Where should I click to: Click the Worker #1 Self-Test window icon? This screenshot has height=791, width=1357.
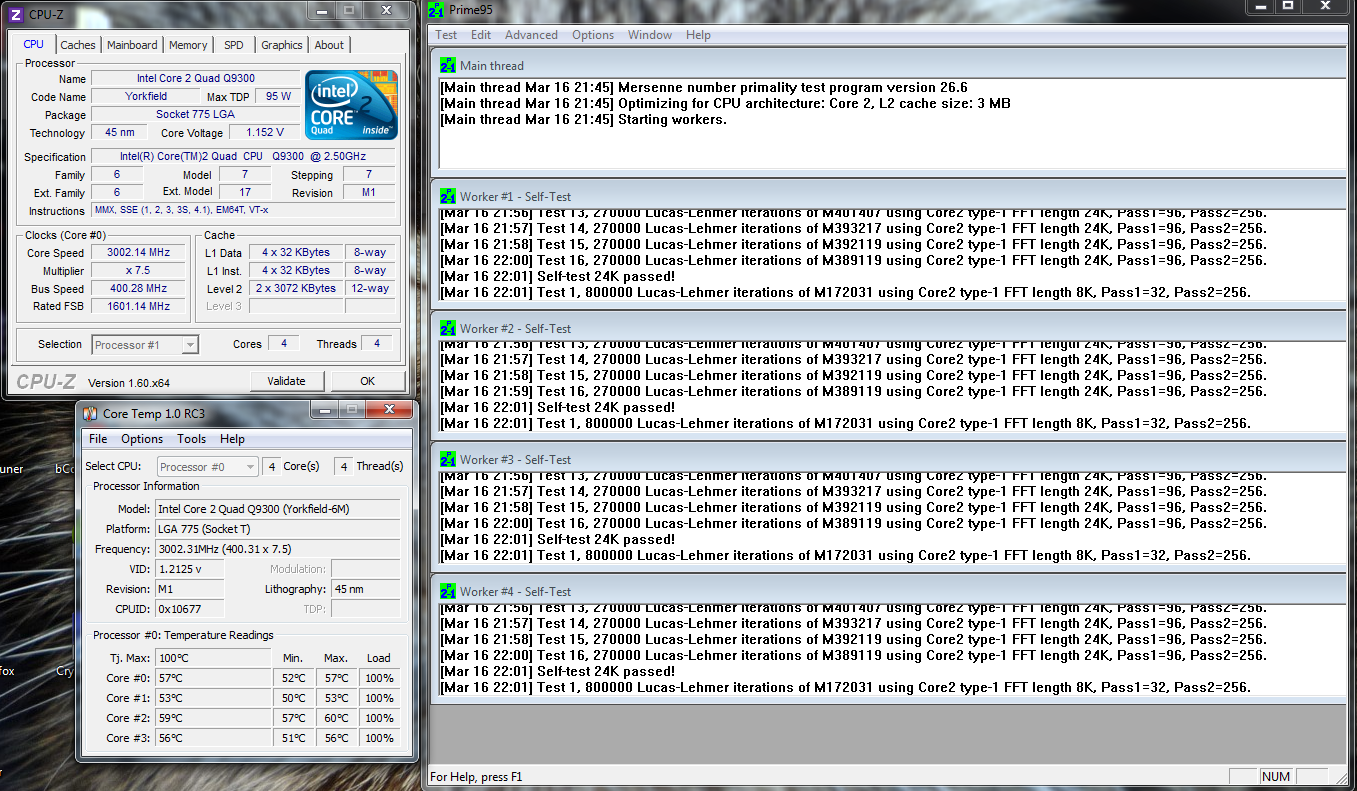click(x=448, y=196)
